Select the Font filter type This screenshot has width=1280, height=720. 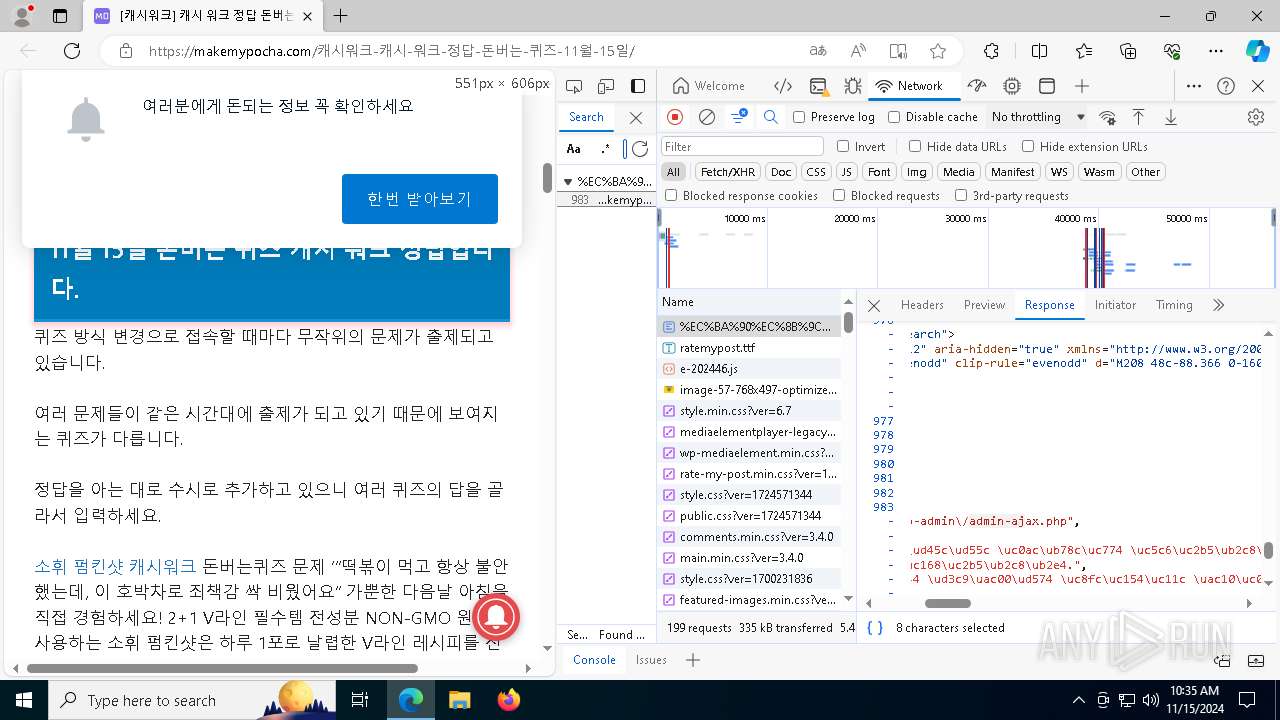(879, 172)
